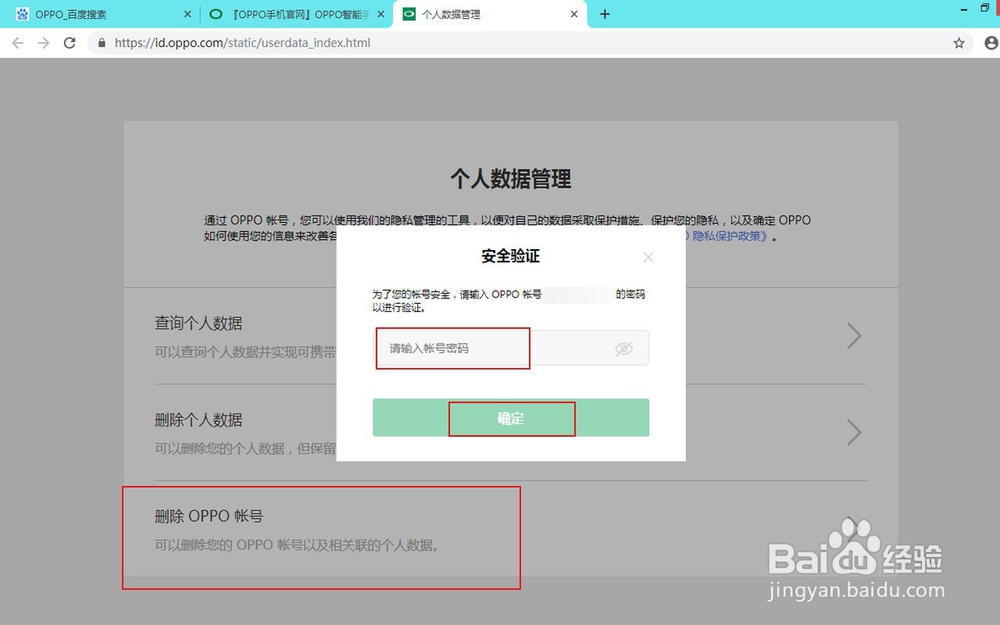Switch to the OPPO手机官网 tab

point(297,14)
